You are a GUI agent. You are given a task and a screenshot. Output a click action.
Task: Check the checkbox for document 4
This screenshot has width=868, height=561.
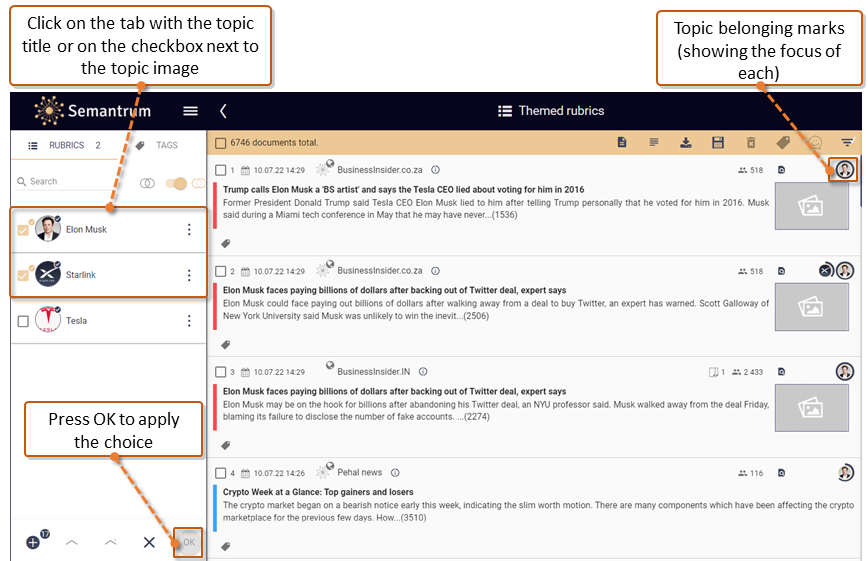(x=220, y=473)
